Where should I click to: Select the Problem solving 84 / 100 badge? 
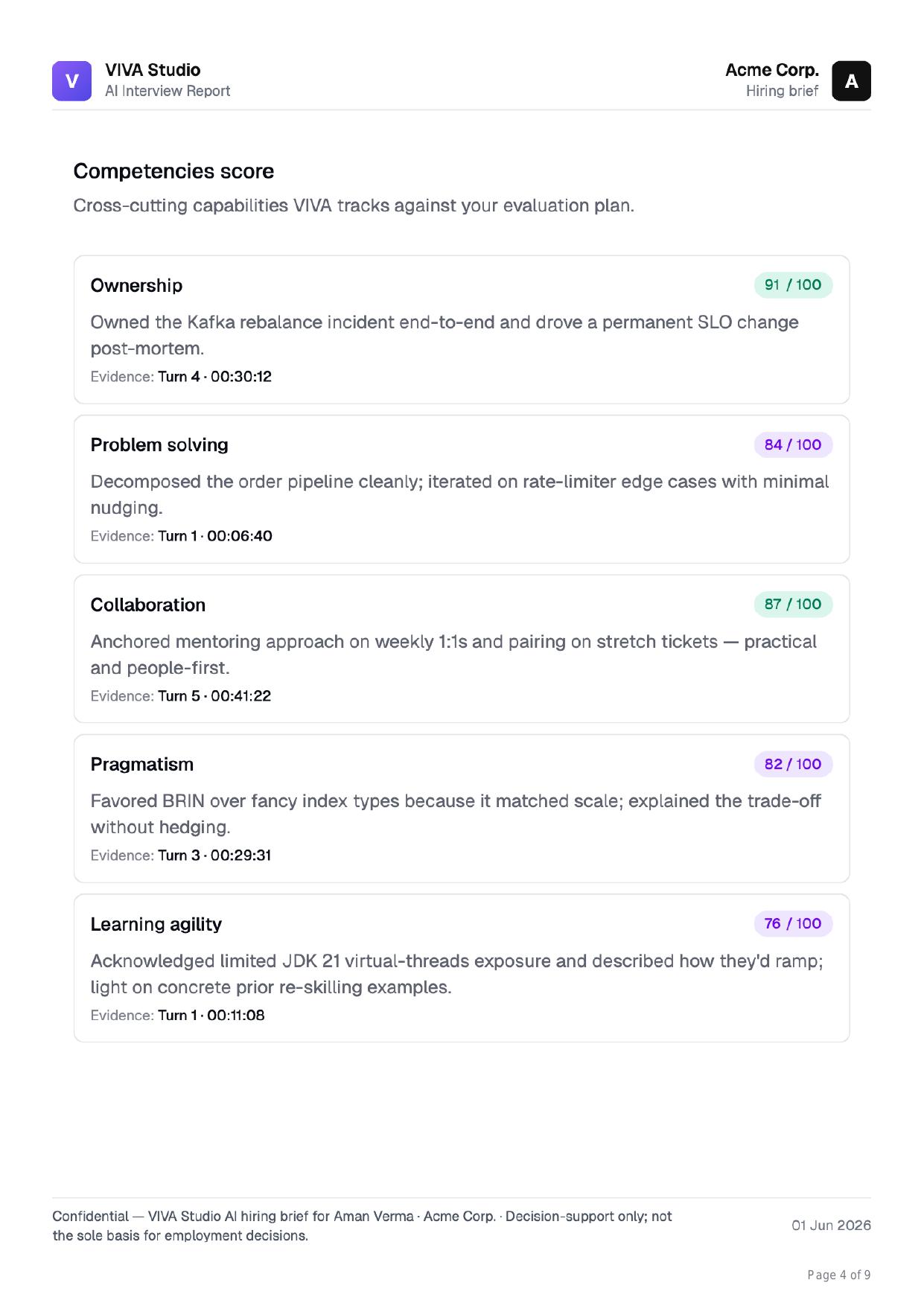pyautogui.click(x=793, y=445)
